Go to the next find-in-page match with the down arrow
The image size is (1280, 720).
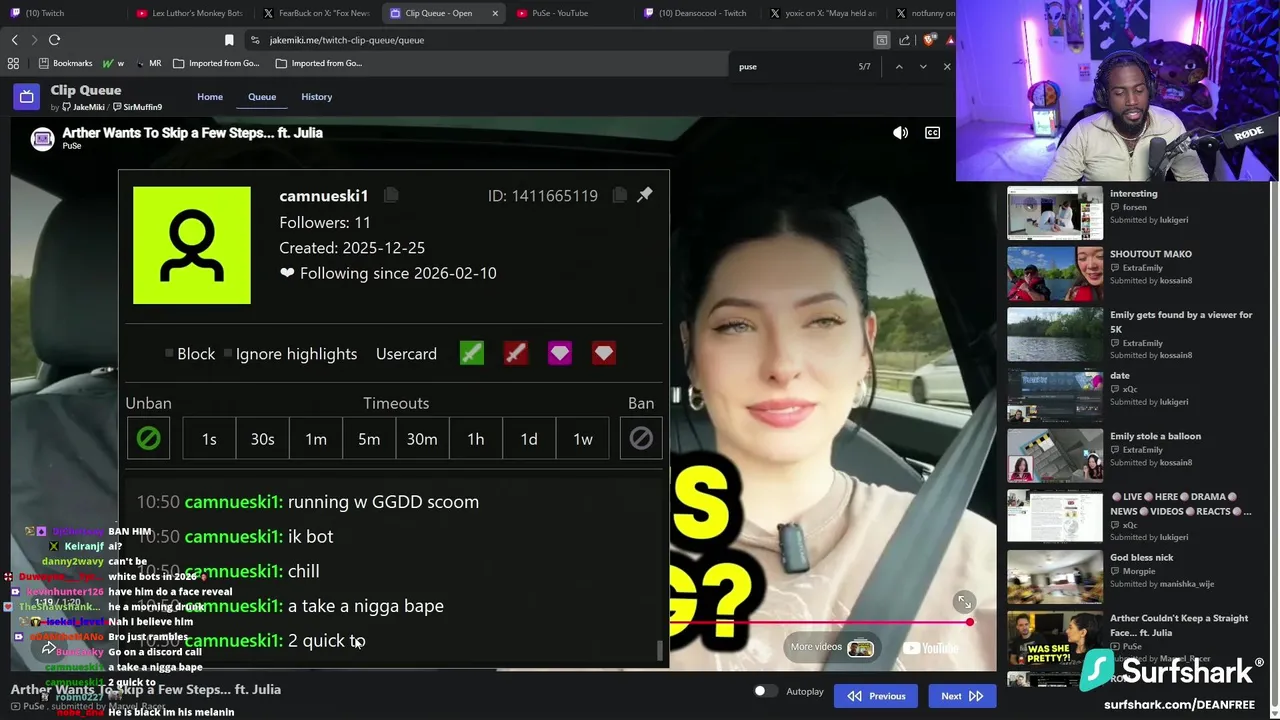[923, 67]
